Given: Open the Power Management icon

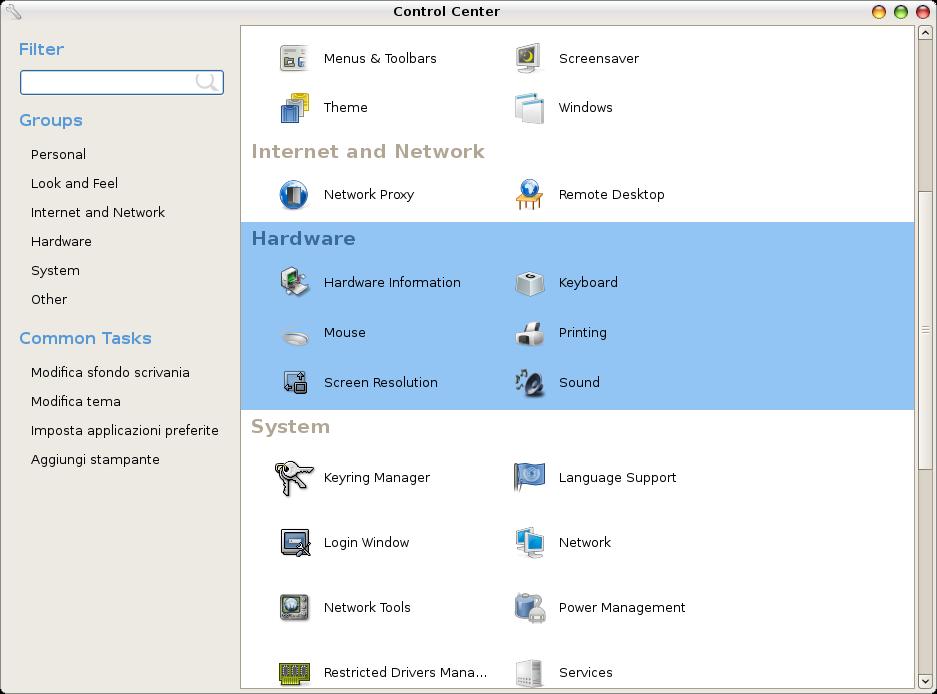Looking at the screenshot, I should [x=529, y=607].
